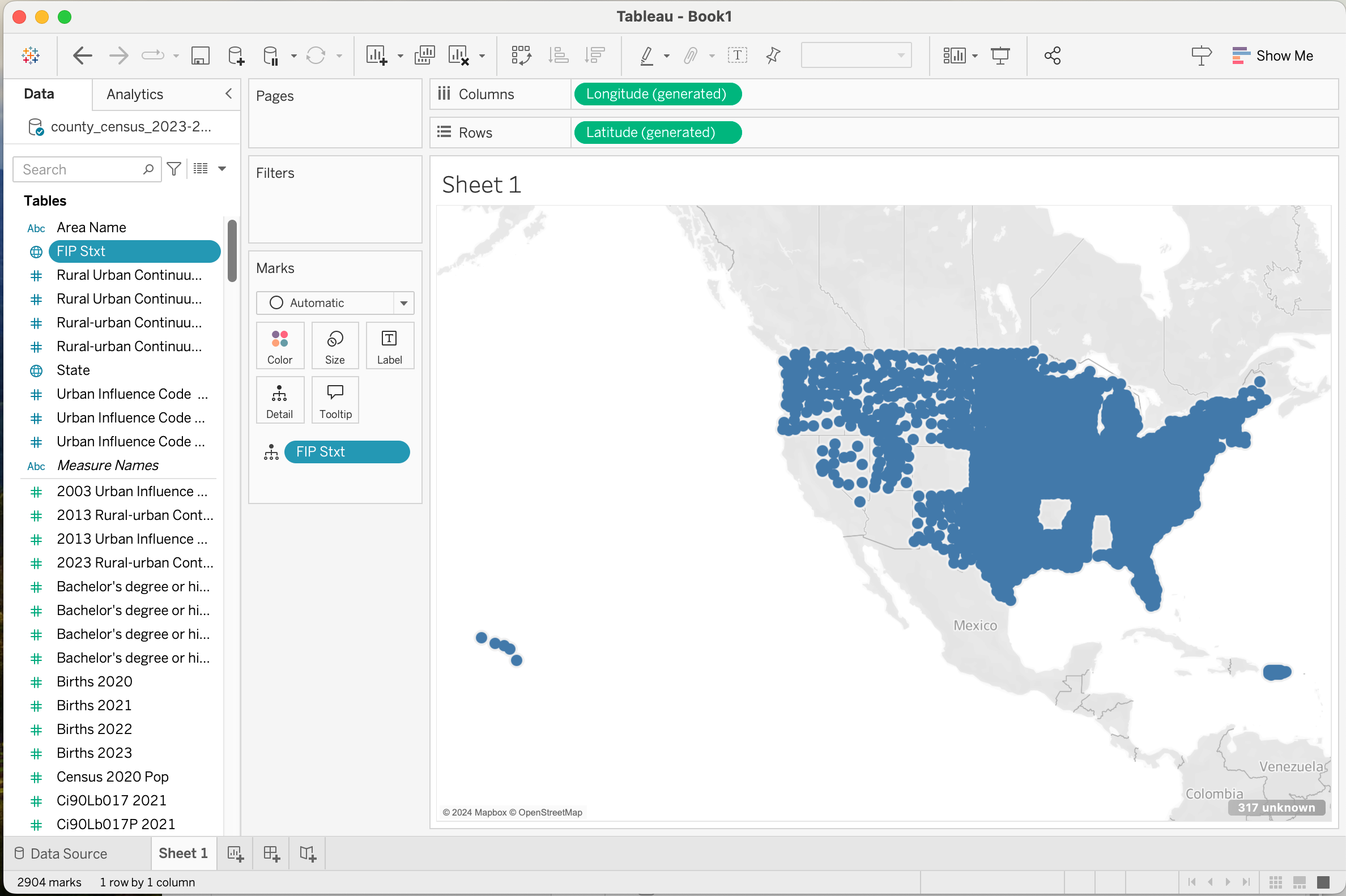Click the Sort Ascending icon
Screen dimensions: 1346x896
tap(558, 56)
